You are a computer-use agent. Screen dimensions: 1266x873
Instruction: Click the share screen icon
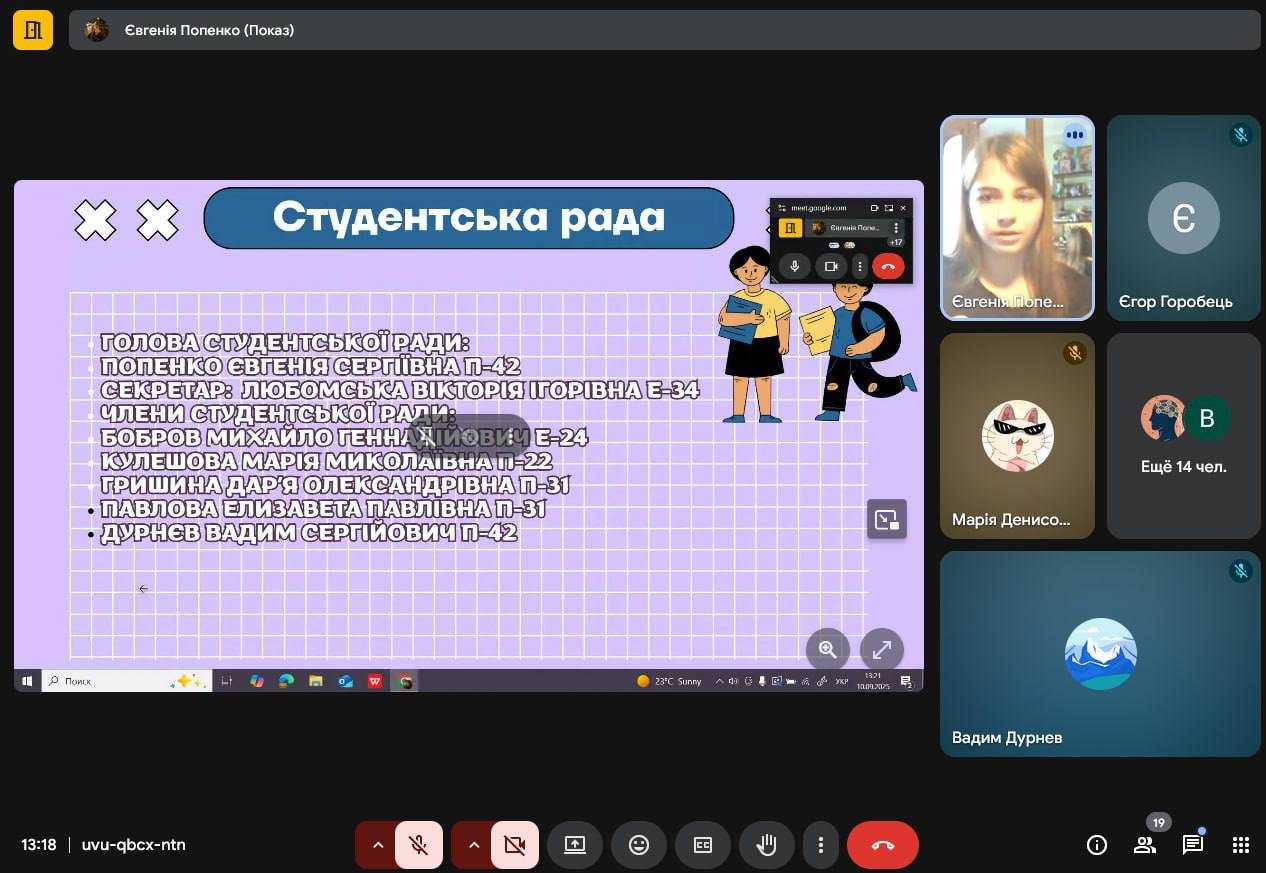point(574,845)
